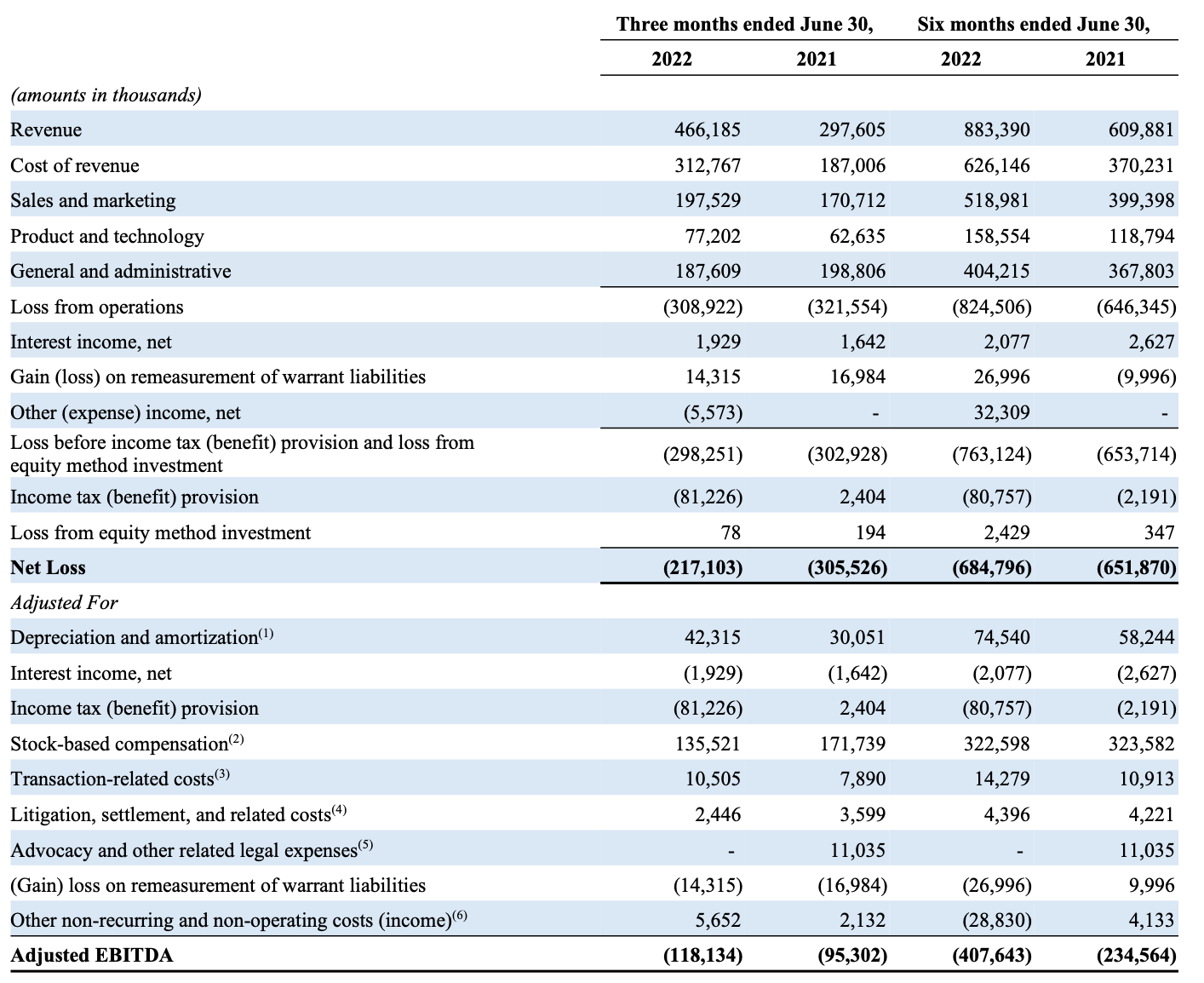
Task: Select stock-based compensation value 322,598
Action: pos(997,744)
